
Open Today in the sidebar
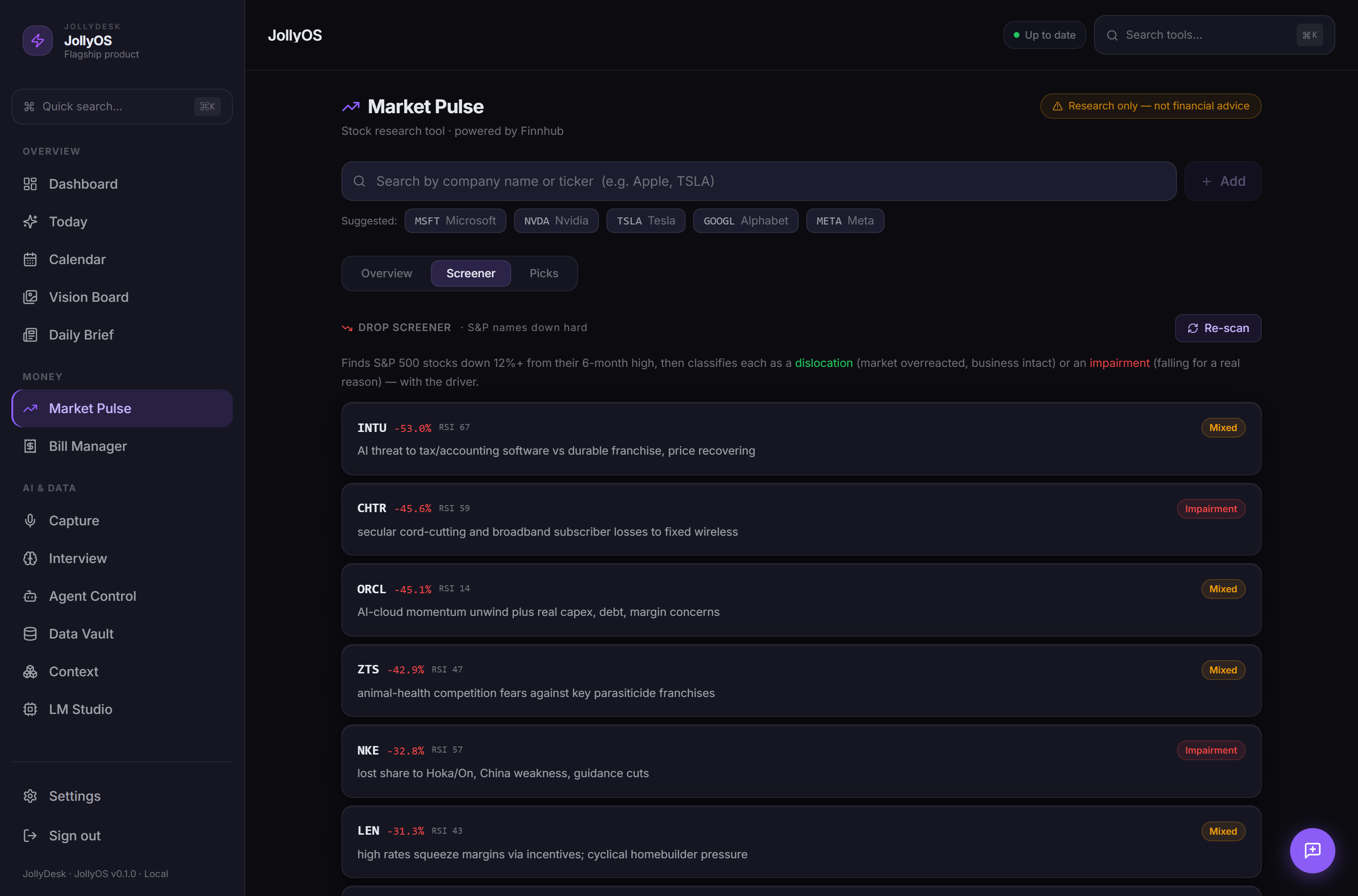122,222
